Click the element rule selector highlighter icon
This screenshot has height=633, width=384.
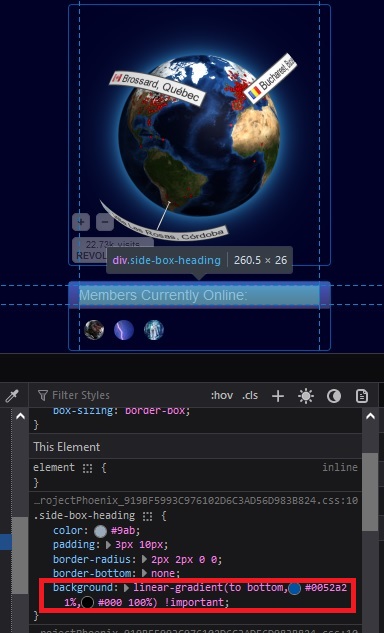[88, 468]
